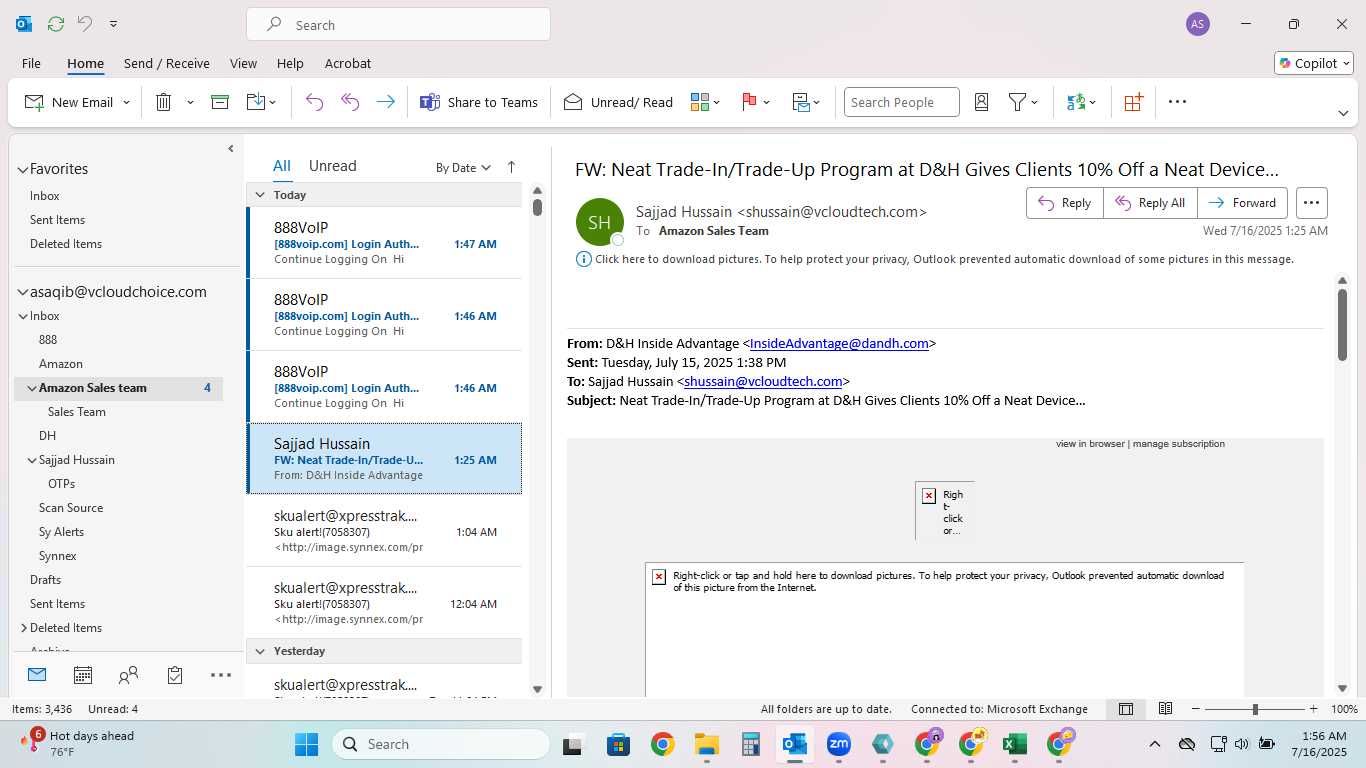
Task: Click the download pictures info bar
Action: (x=935, y=259)
